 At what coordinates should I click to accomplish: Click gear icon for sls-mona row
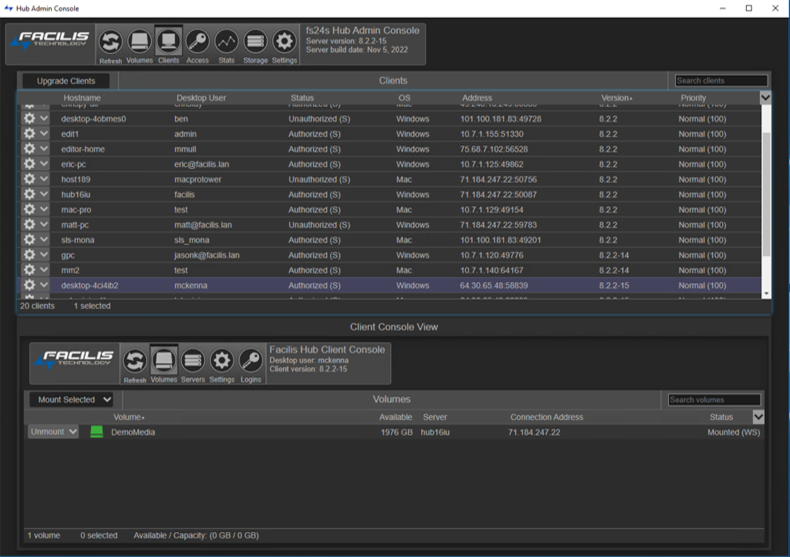(29, 239)
